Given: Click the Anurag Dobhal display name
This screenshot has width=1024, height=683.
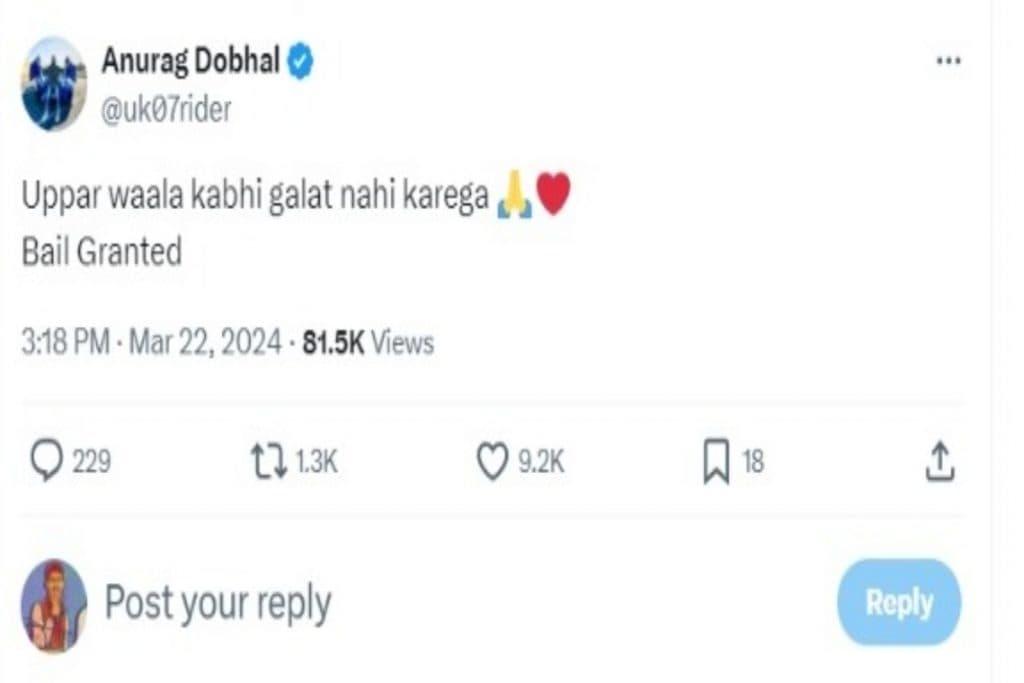Looking at the screenshot, I should 190,62.
